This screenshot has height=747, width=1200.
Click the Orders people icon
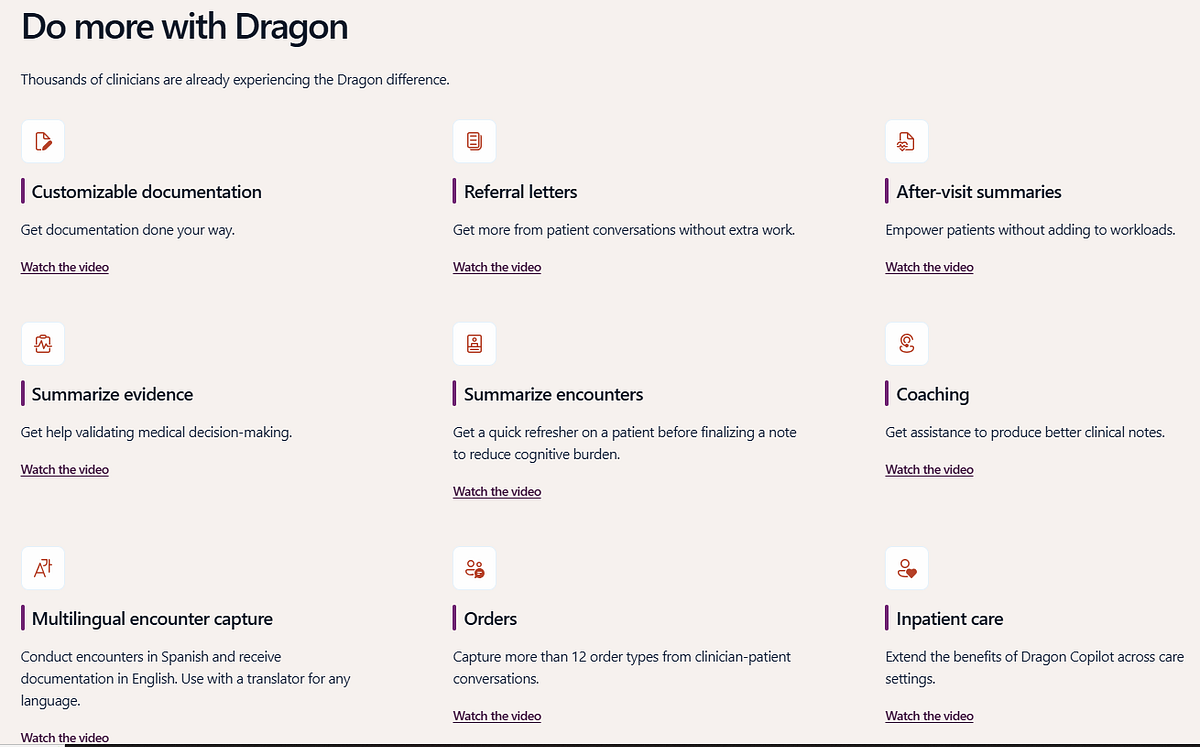[x=475, y=569]
